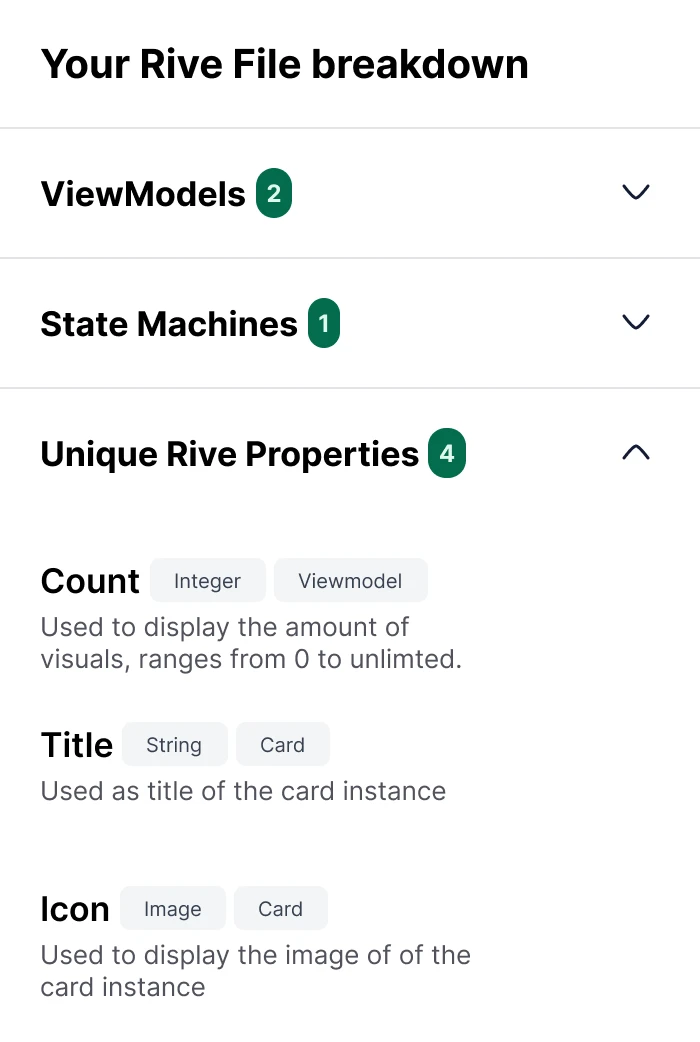Click the Your Rive File breakdown heading
Screen dimensions: 700x1042
[x=284, y=64]
